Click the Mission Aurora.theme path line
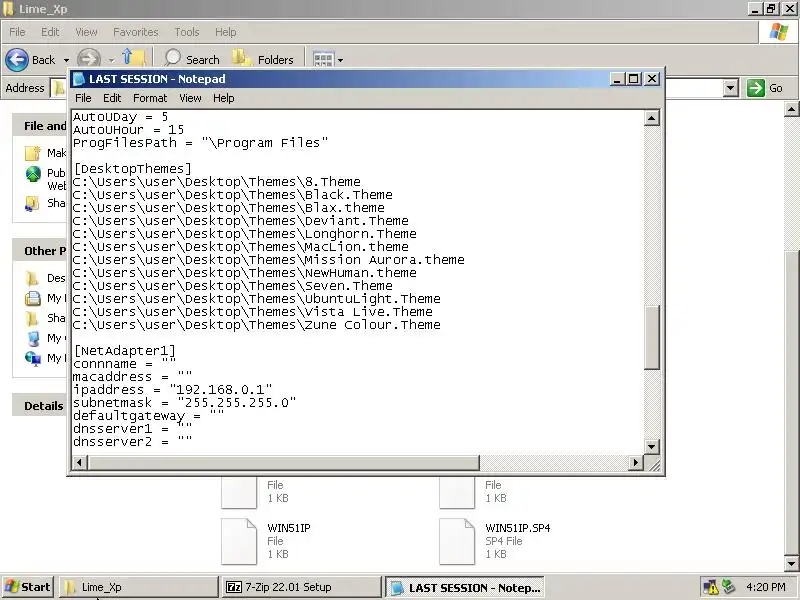The image size is (800, 600). 268,260
